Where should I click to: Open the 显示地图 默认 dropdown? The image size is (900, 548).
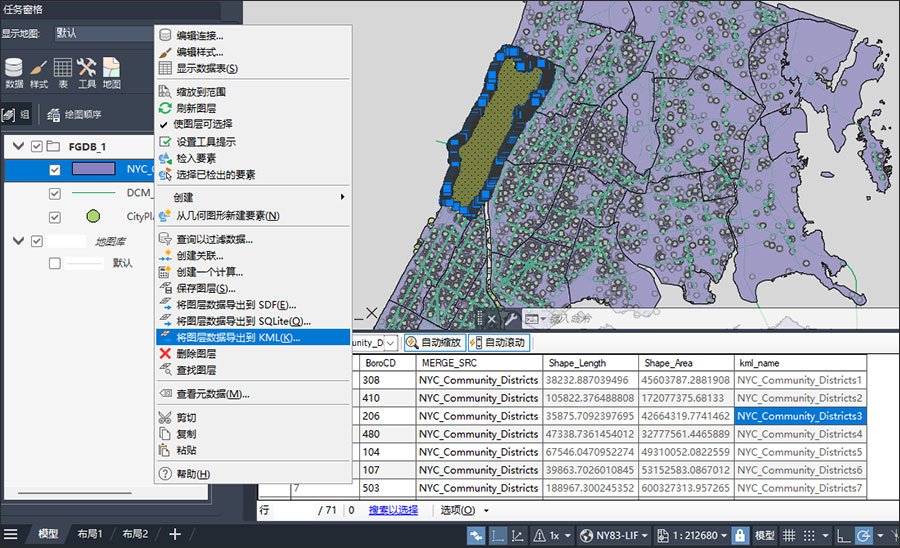pos(103,33)
